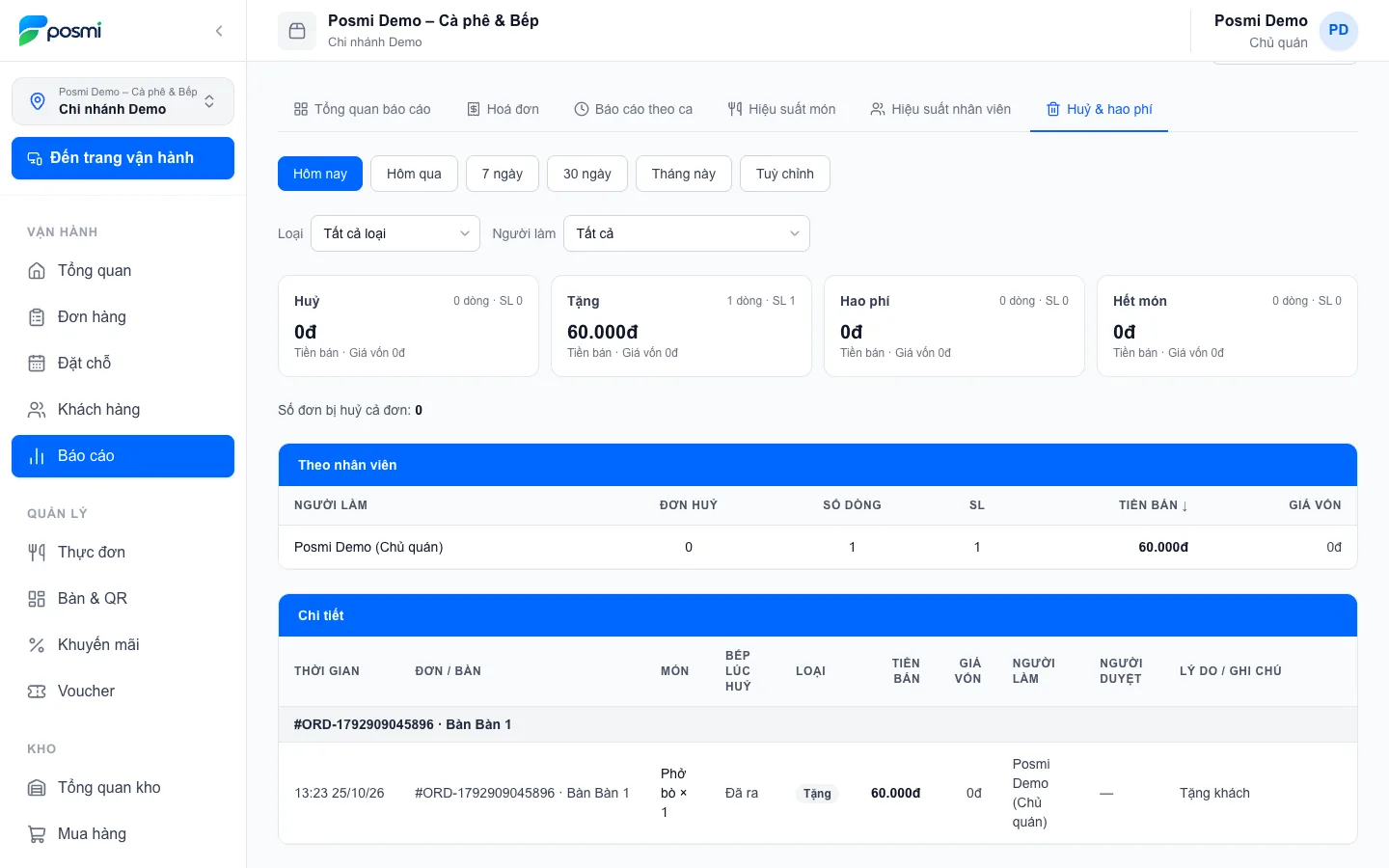Click the Tặng badge in the detail row
This screenshot has width=1389, height=868.
817,794
